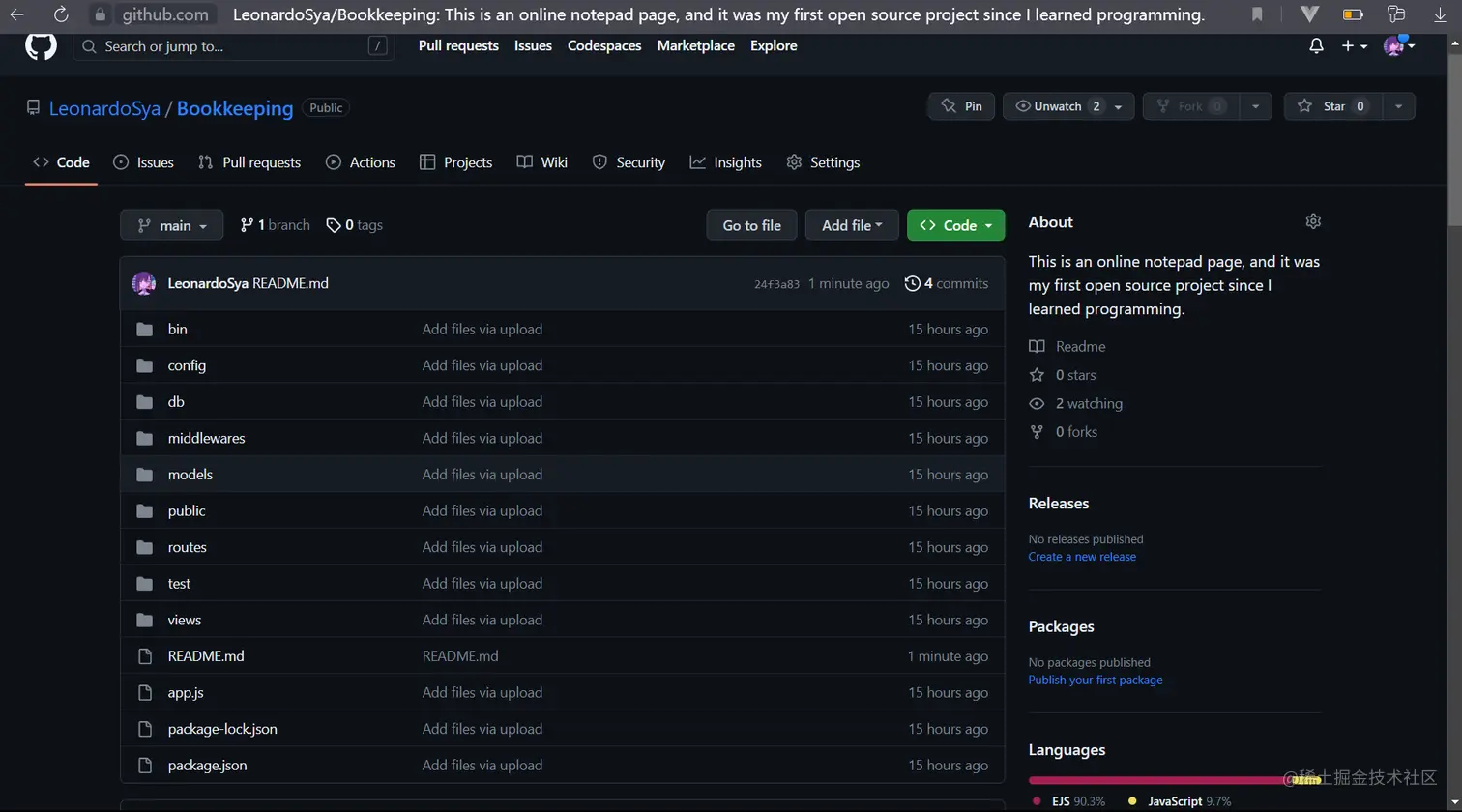Open the Insights tab
Screen dimensions: 1462x812
[726, 162]
